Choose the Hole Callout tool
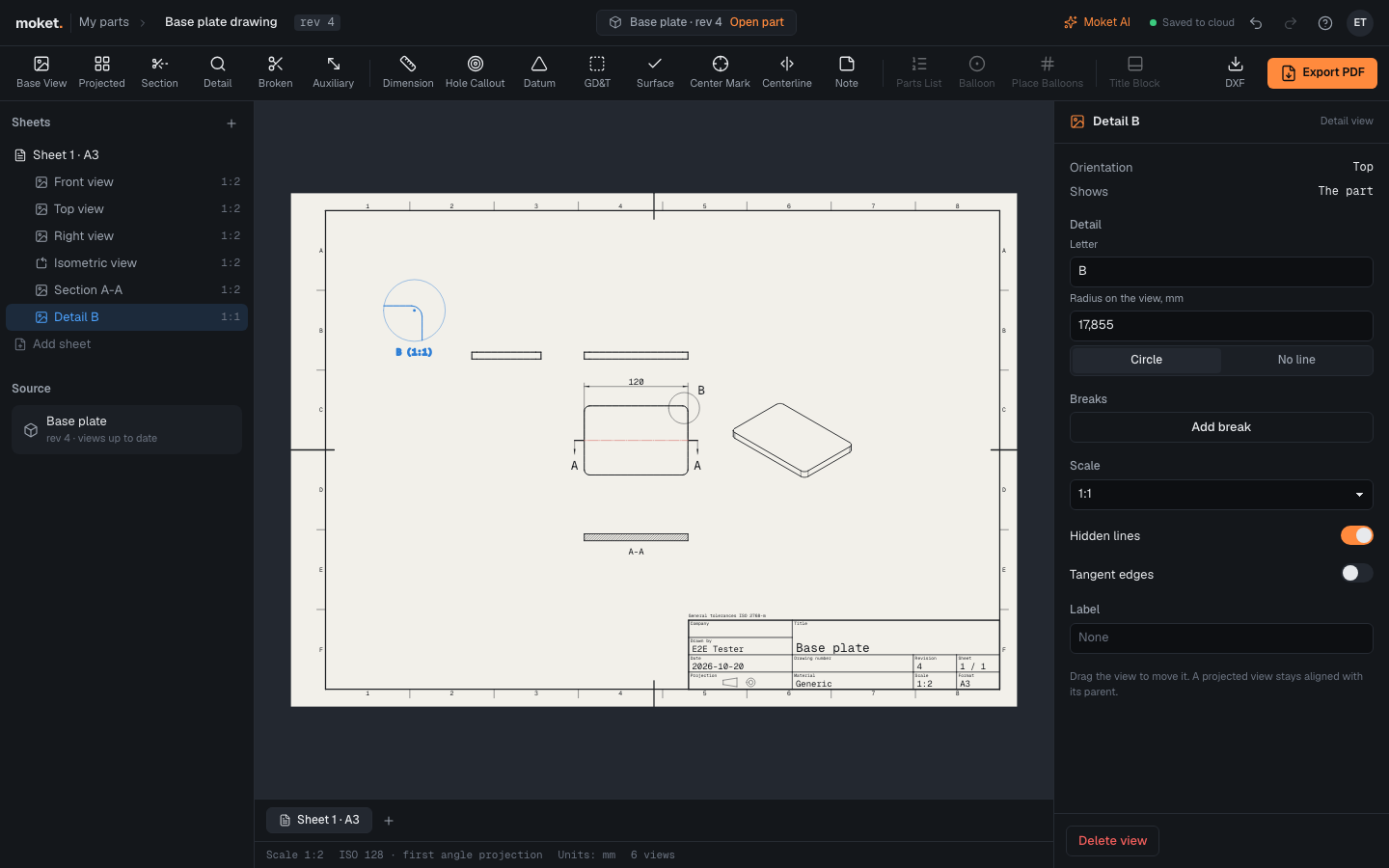Viewport: 1389px width, 868px height. click(475, 72)
